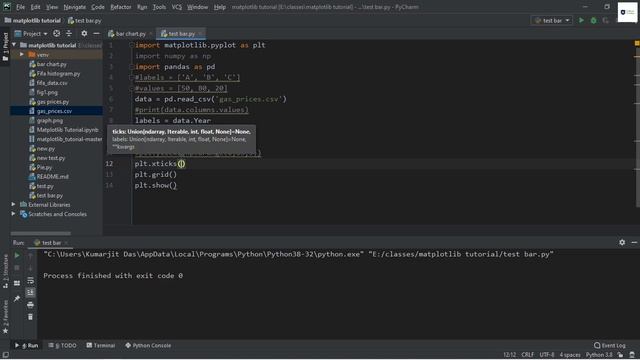Hide the Run tool window

[634, 242]
